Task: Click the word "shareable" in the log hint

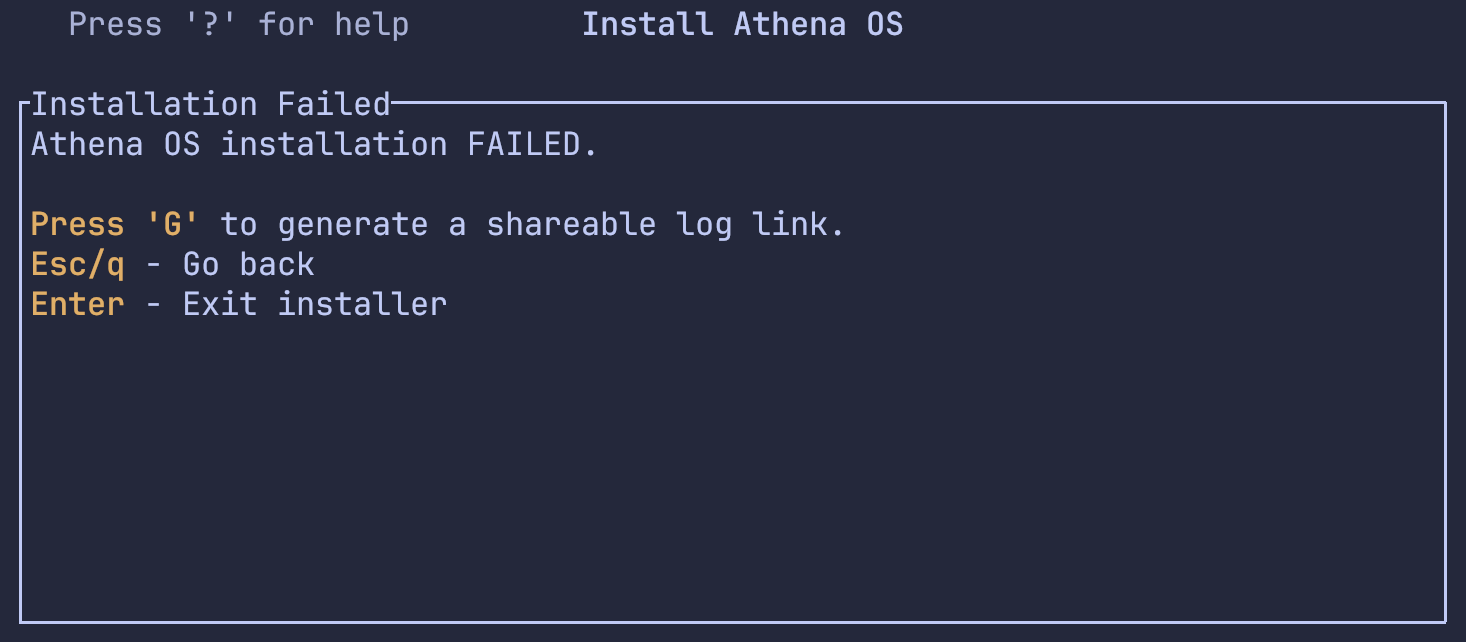Action: [570, 224]
